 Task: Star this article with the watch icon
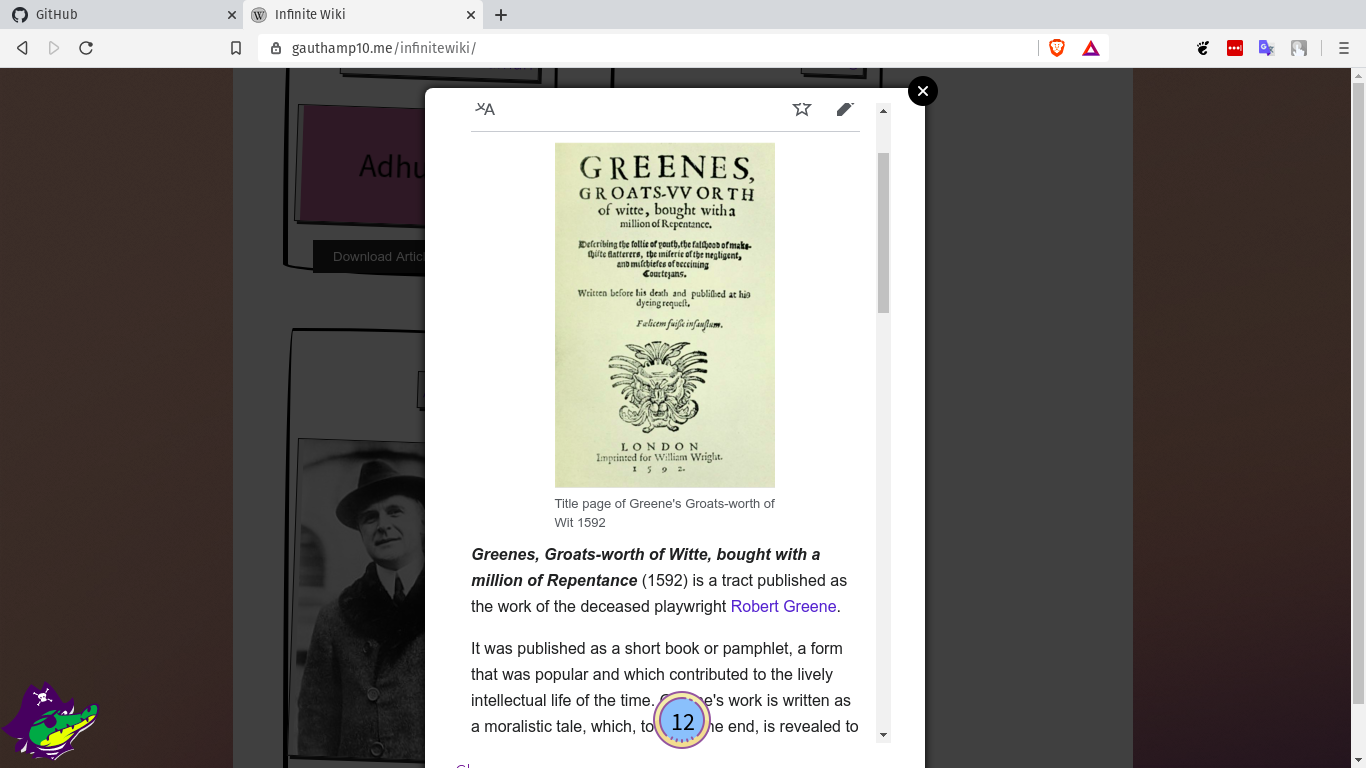coord(802,109)
